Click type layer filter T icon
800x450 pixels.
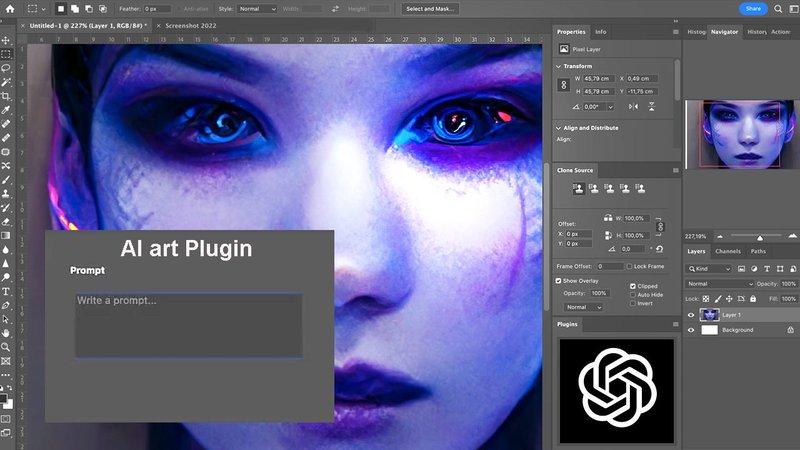tap(767, 268)
